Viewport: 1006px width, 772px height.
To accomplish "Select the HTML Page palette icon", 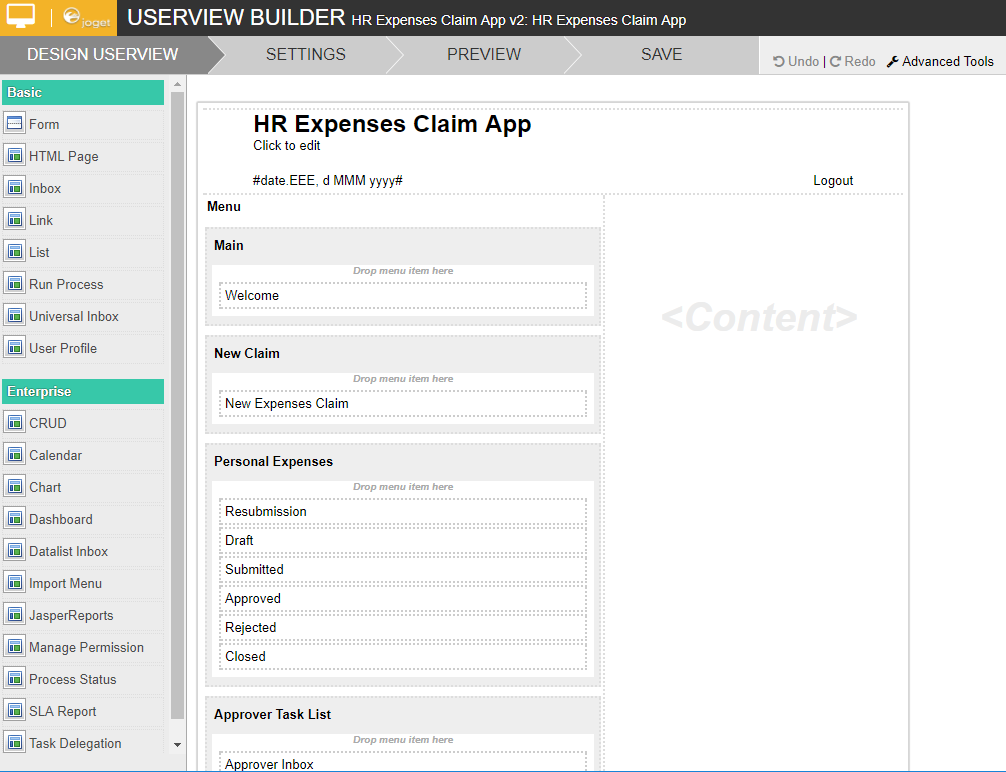I will click(14, 156).
